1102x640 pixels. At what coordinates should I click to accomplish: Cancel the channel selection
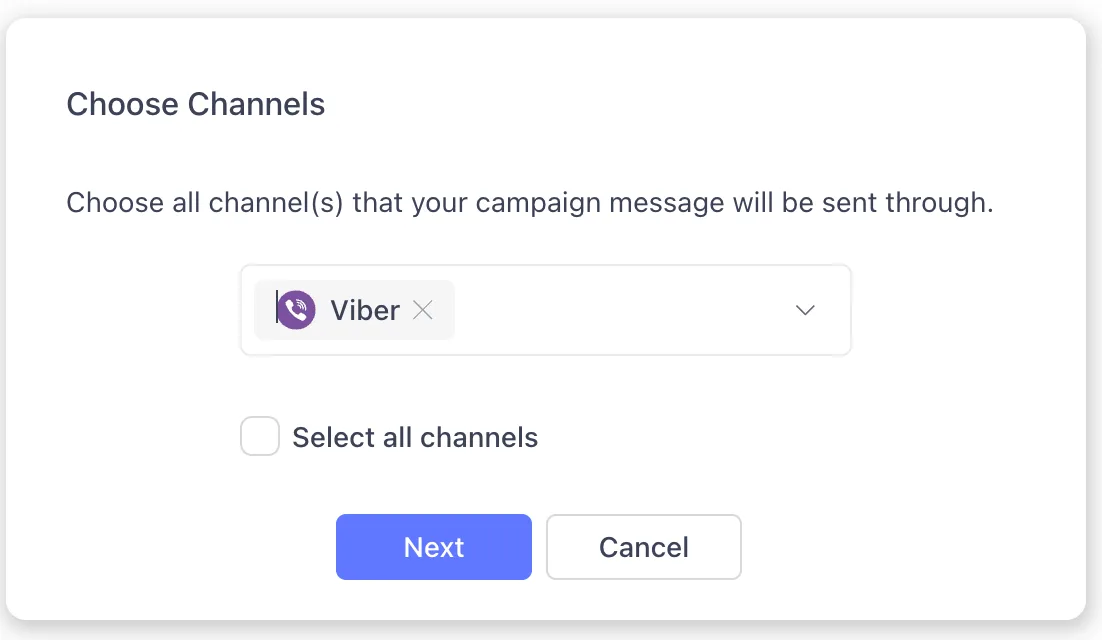pyautogui.click(x=643, y=547)
